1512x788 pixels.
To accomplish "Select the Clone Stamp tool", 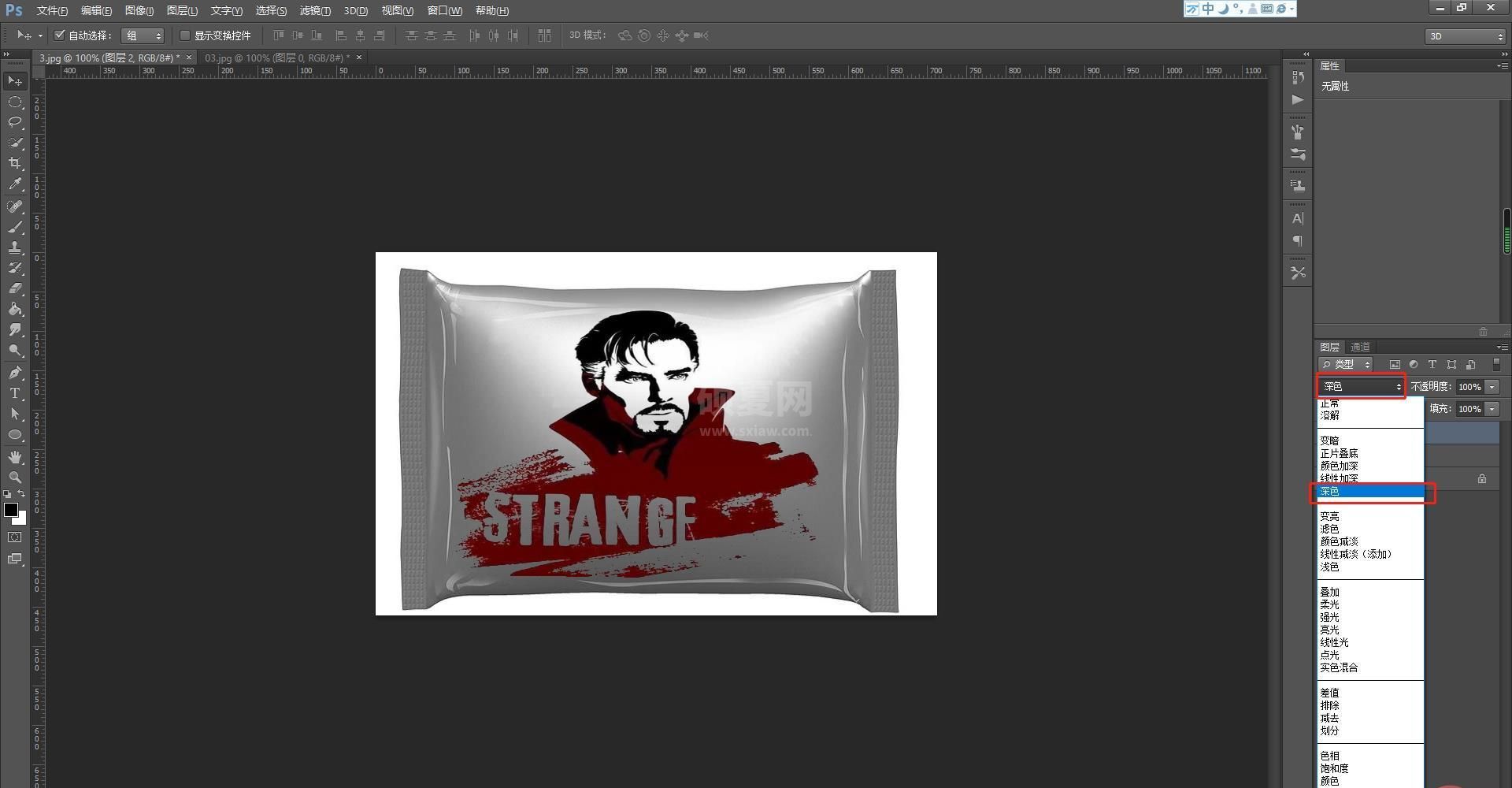I will coord(15,247).
